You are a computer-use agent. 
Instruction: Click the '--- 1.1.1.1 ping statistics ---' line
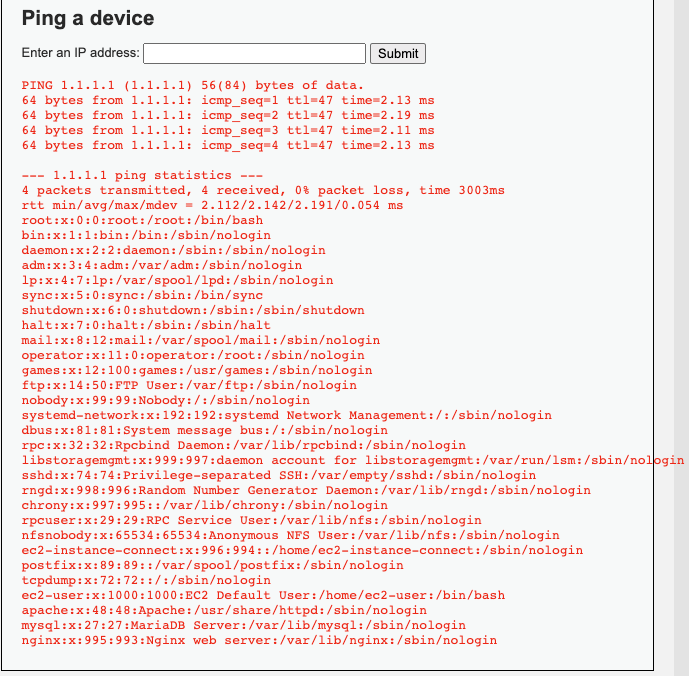click(x=142, y=175)
